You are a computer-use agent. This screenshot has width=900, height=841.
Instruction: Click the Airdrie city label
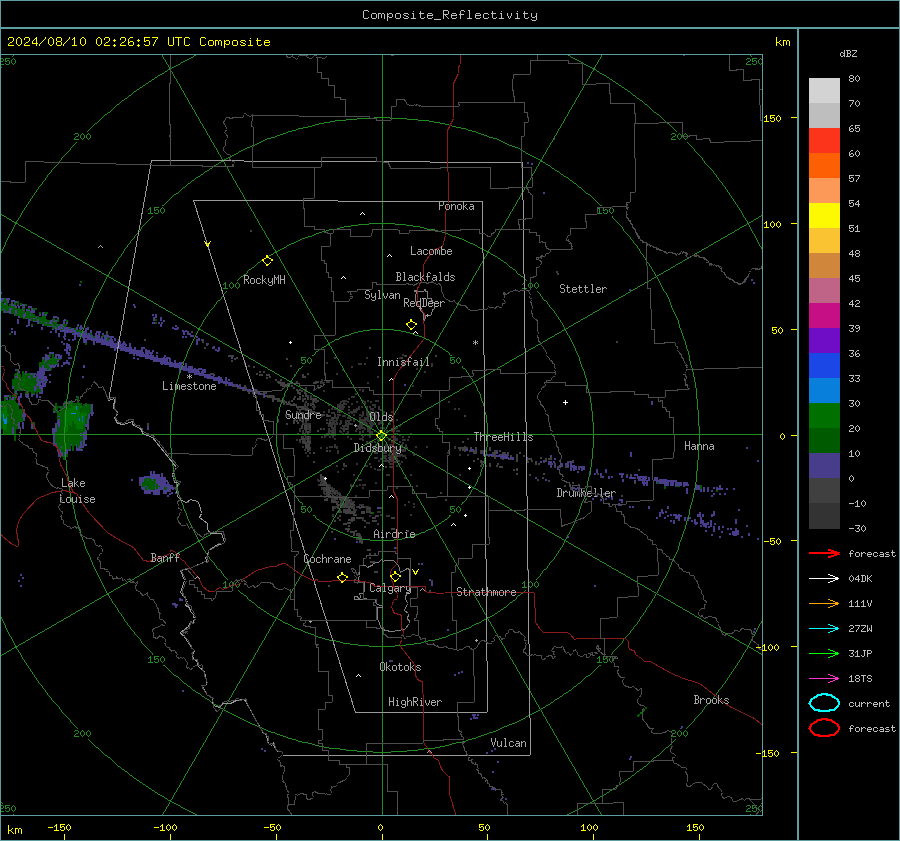click(394, 534)
